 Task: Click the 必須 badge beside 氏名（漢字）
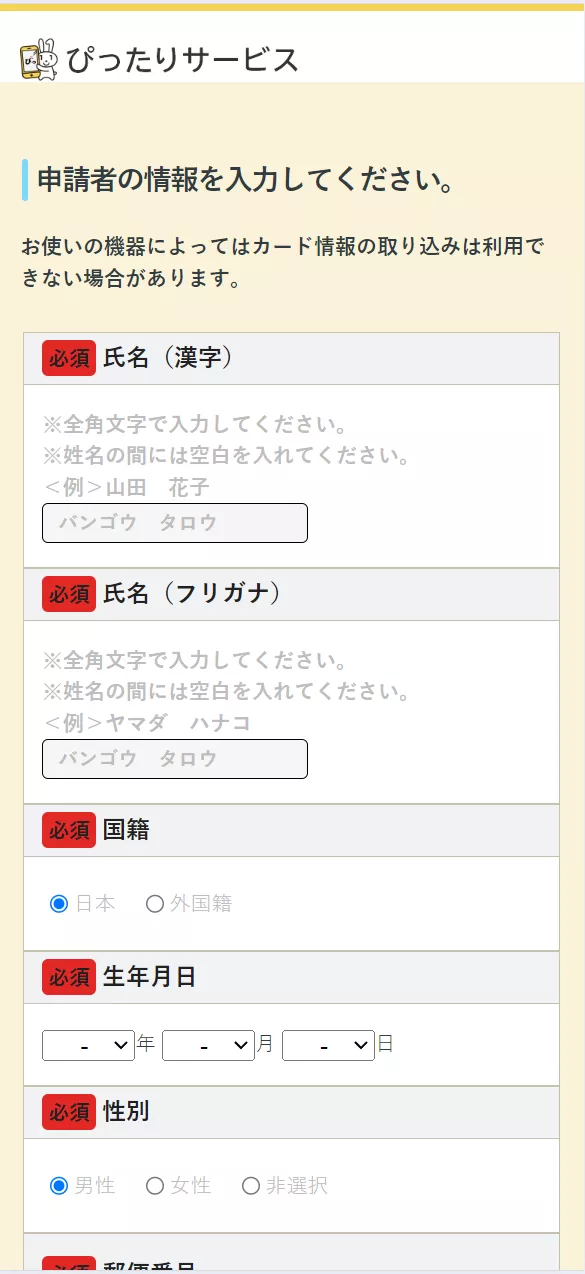(x=67, y=358)
